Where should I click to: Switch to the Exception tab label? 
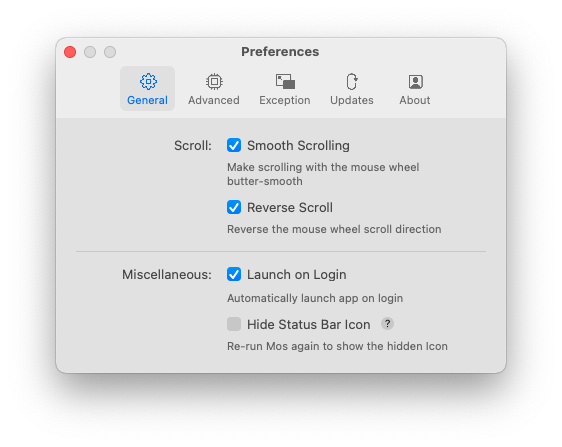(x=285, y=100)
